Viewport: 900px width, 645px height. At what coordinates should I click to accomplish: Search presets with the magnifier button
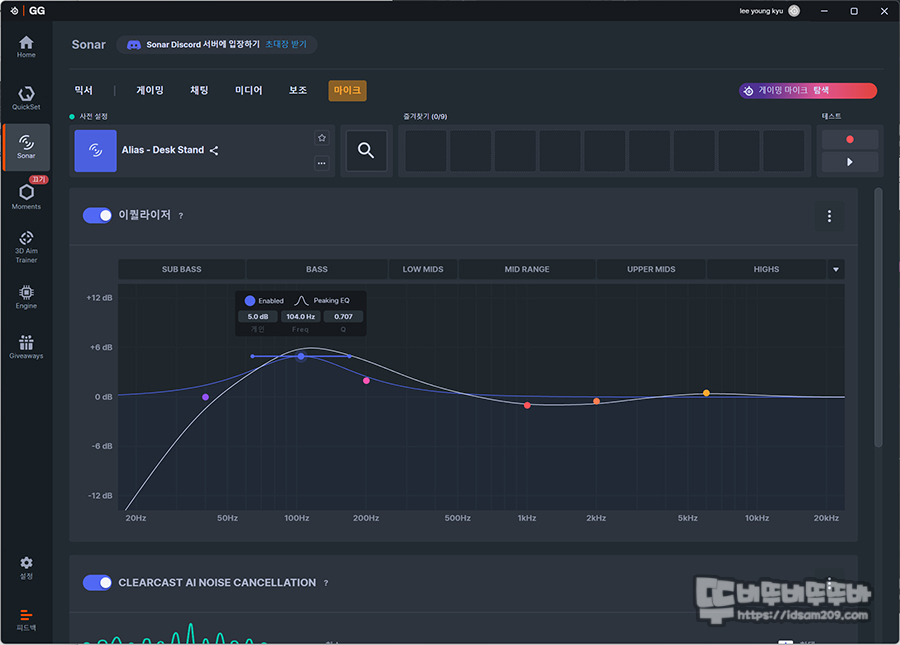[x=366, y=150]
